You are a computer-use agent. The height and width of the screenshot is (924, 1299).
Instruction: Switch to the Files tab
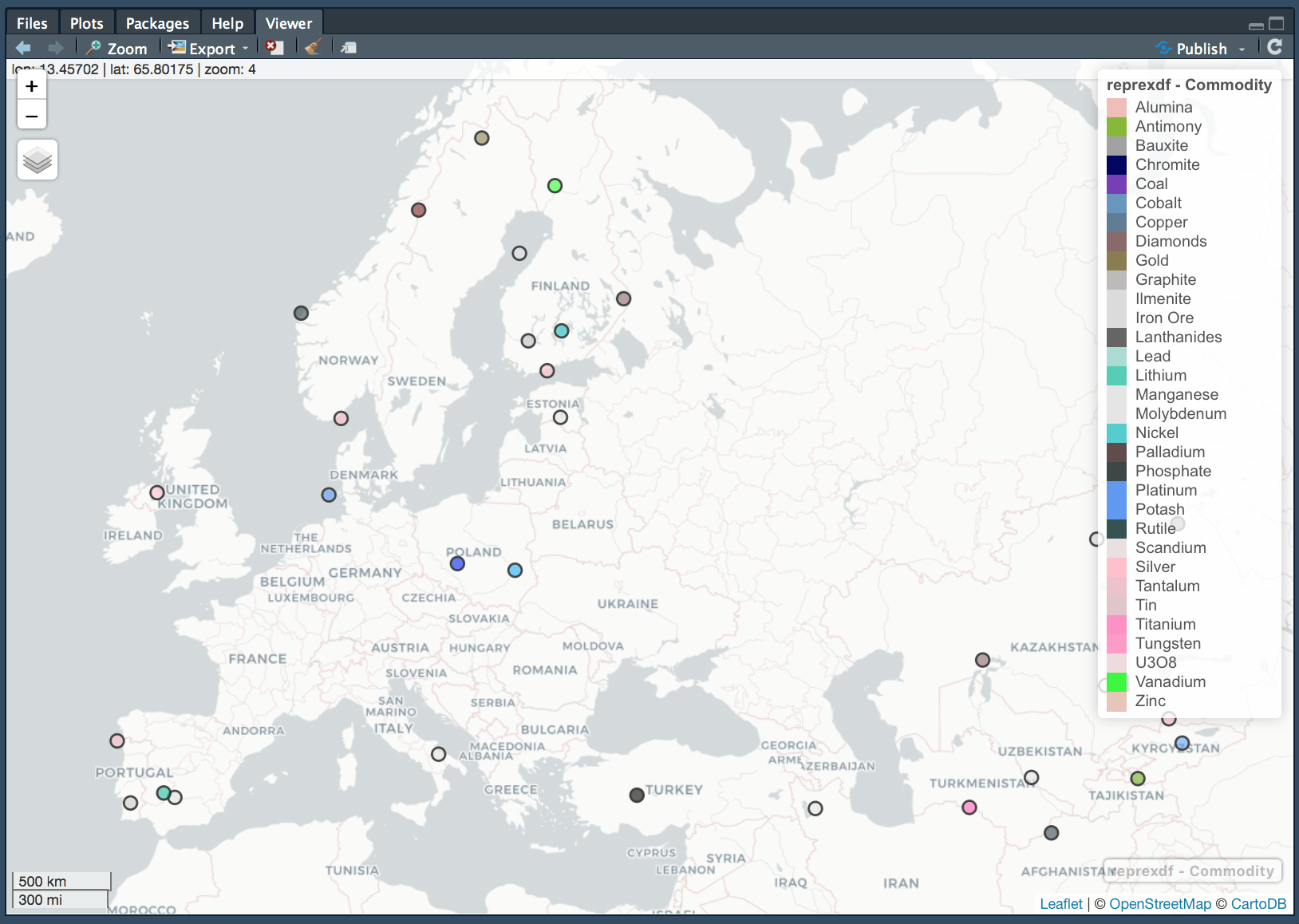pyautogui.click(x=32, y=23)
